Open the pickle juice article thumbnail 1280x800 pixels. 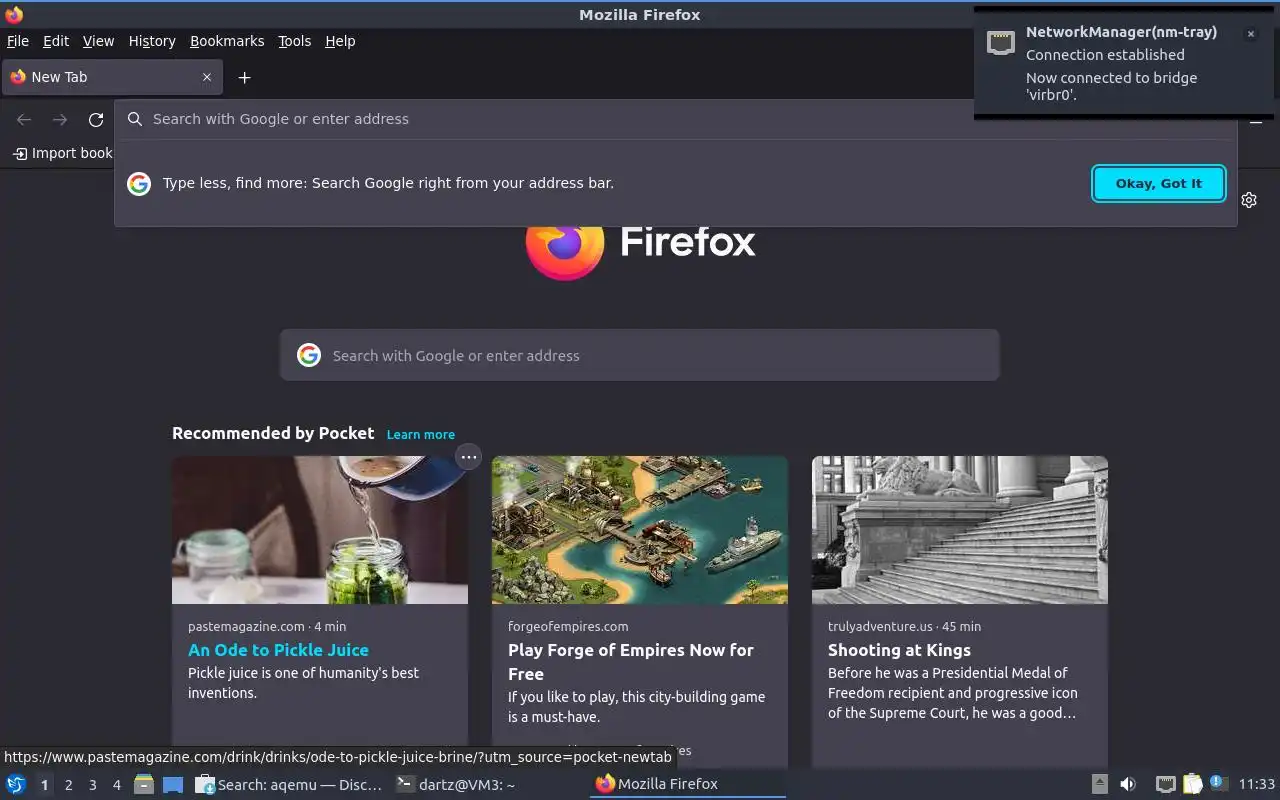(x=320, y=530)
